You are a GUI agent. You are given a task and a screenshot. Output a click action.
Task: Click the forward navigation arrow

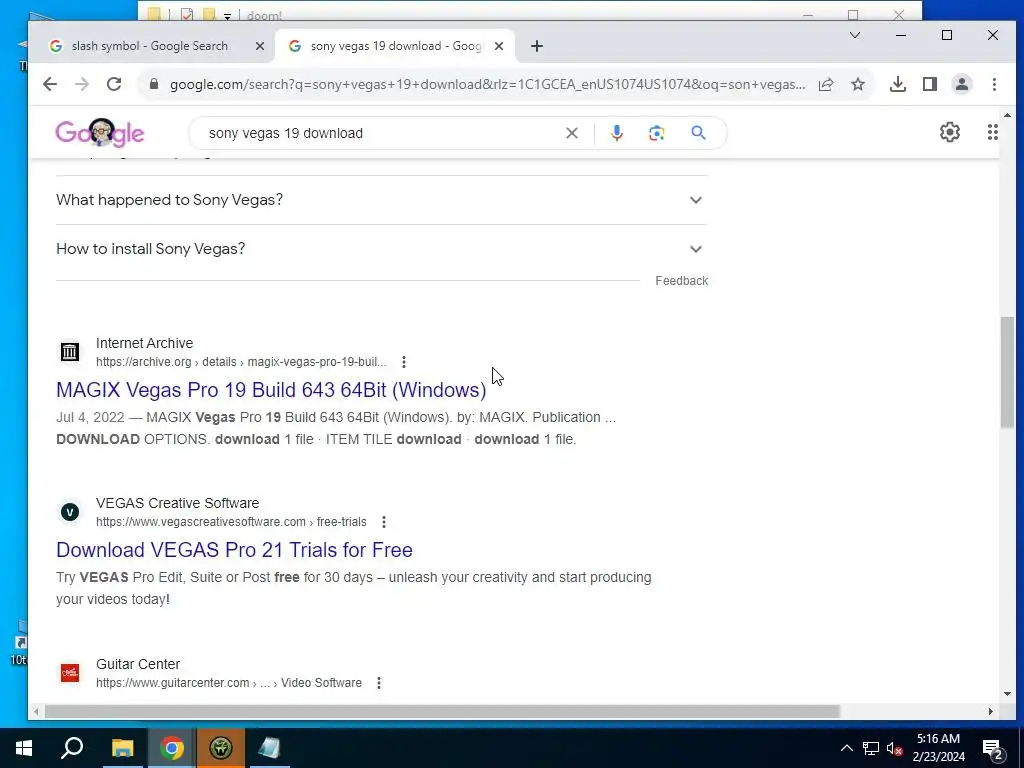(82, 84)
